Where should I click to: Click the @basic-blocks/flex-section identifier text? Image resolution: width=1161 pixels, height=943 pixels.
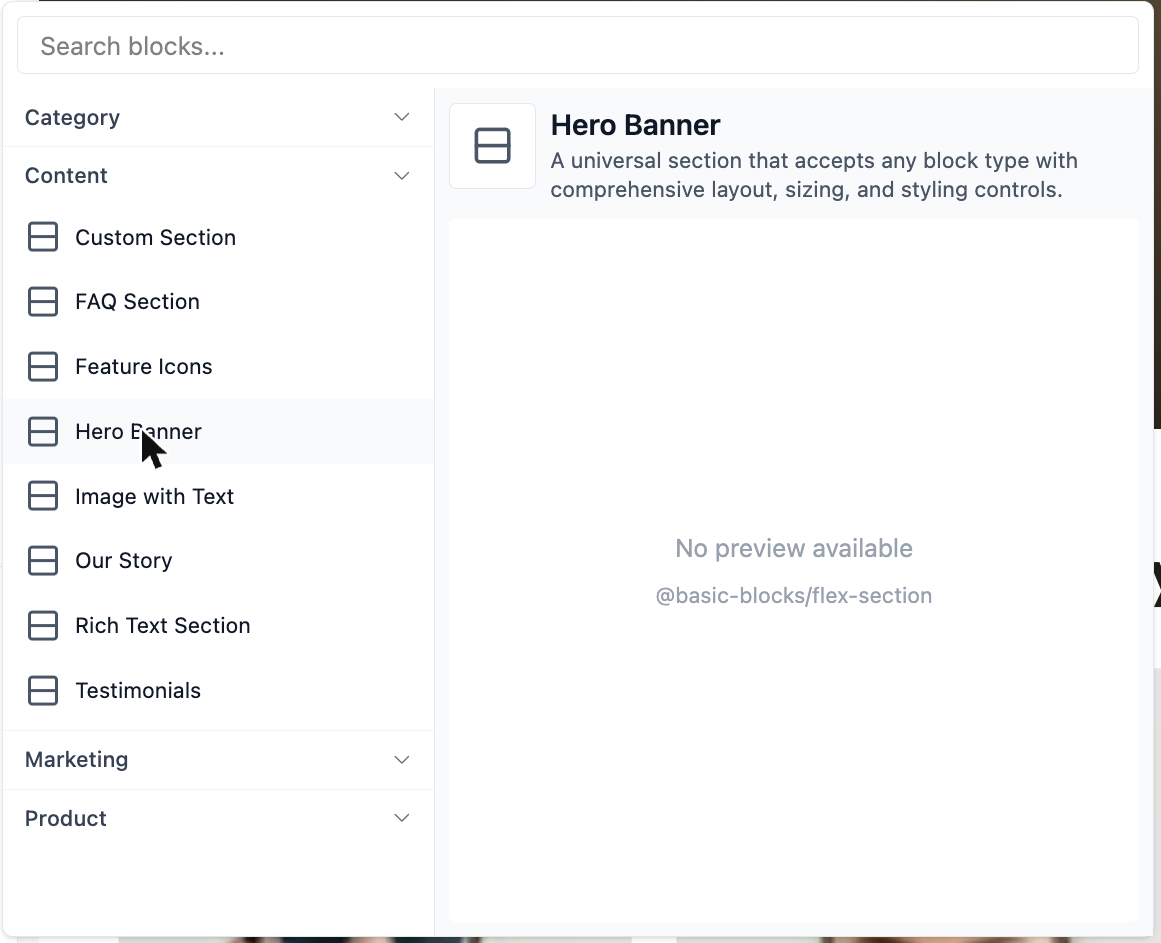pyautogui.click(x=794, y=596)
